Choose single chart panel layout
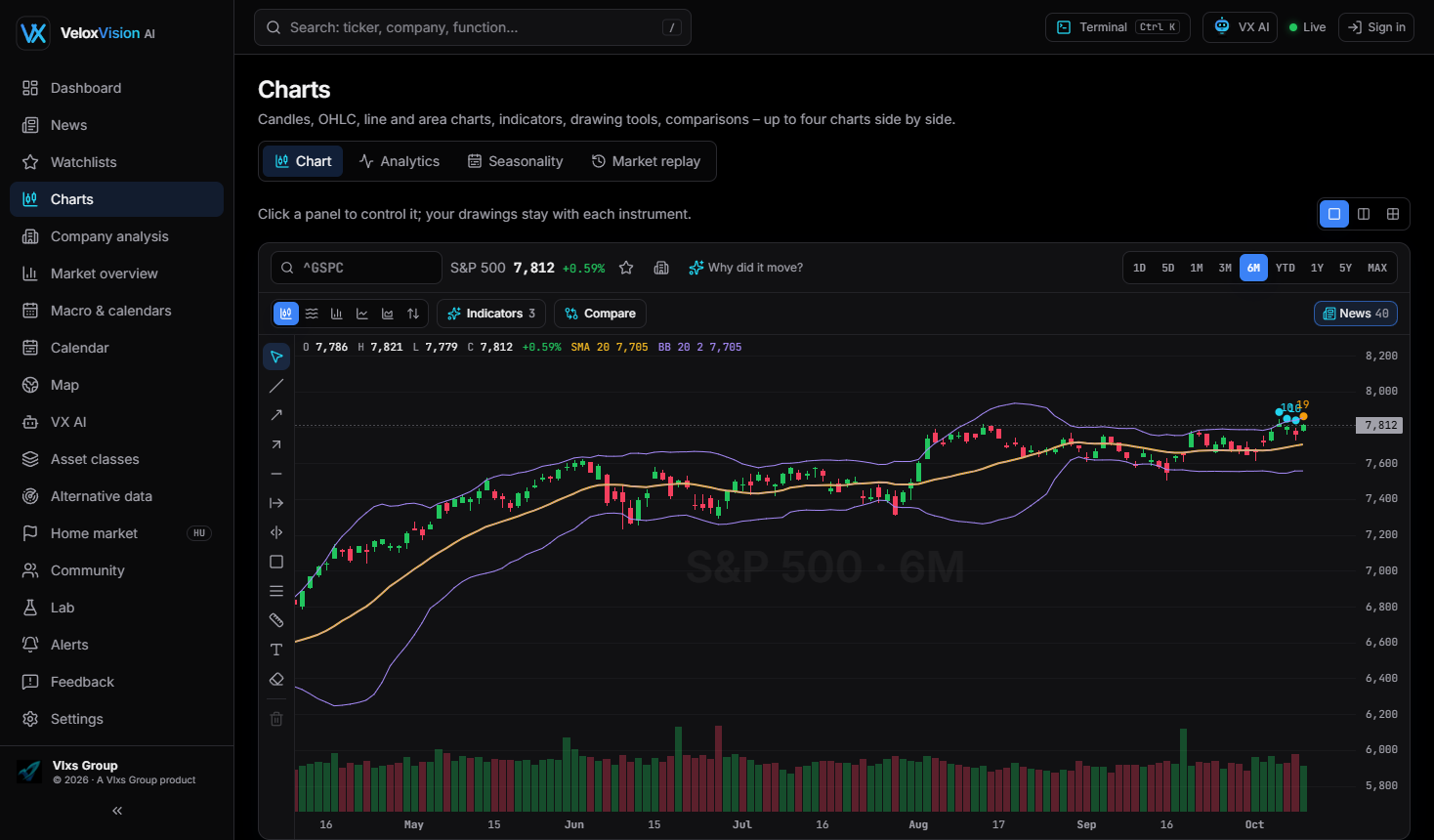Screen dimensions: 1434x840 click(x=1334, y=214)
